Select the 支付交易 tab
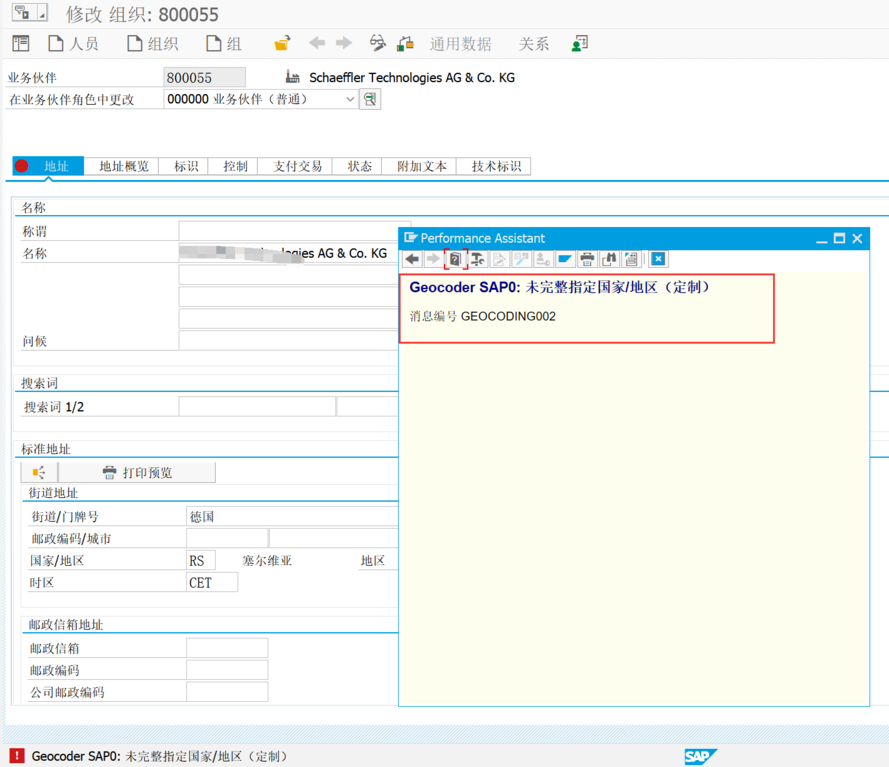The height and width of the screenshot is (767, 889). point(297,166)
